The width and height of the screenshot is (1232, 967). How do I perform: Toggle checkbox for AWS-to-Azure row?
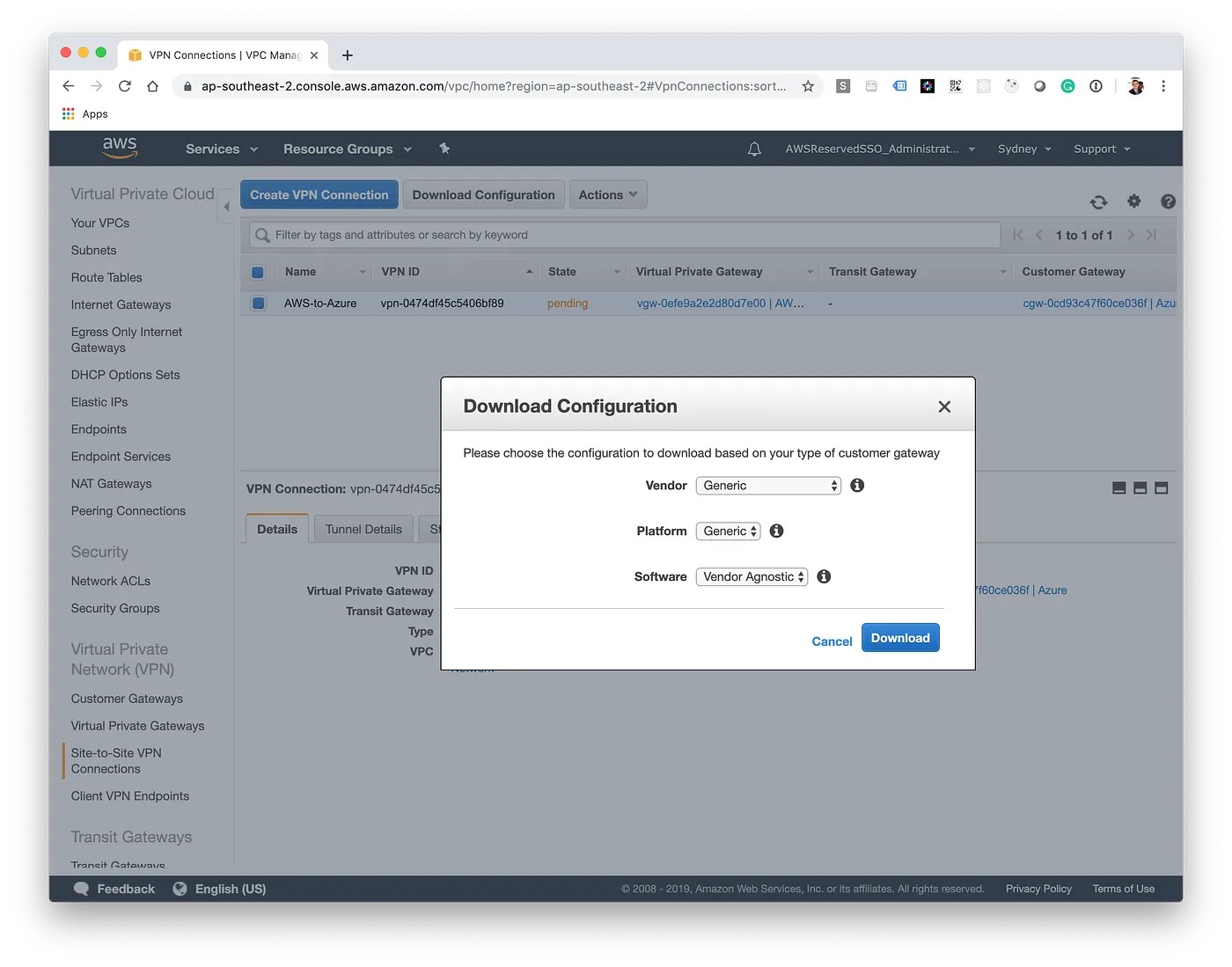click(258, 304)
